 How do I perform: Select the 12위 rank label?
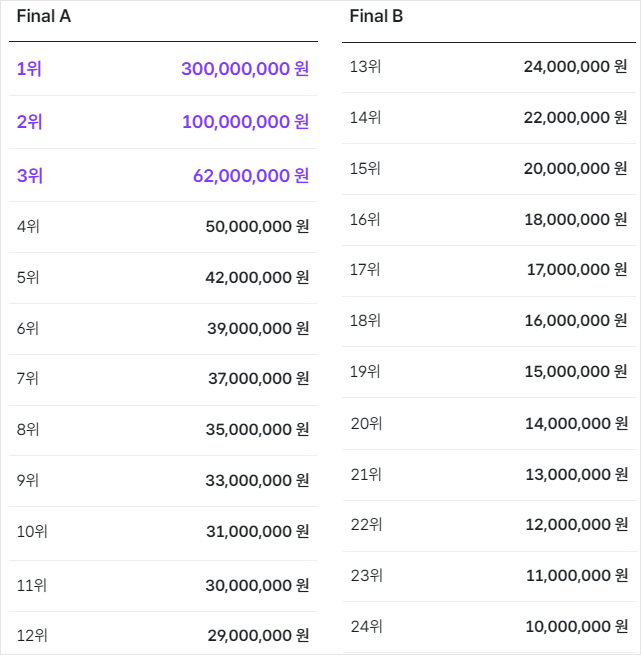[x=32, y=635]
